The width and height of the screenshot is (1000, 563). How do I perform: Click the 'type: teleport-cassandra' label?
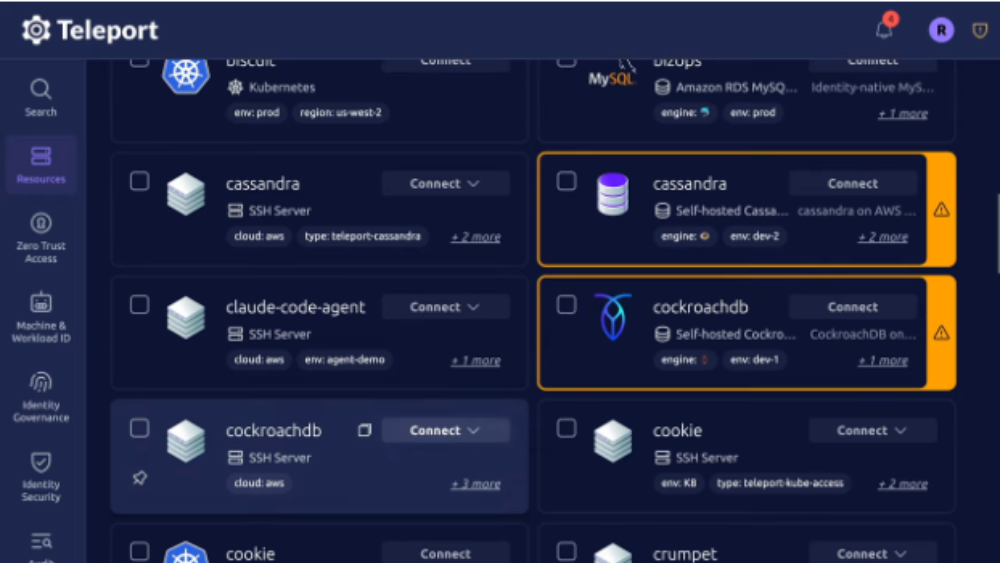pyautogui.click(x=362, y=237)
